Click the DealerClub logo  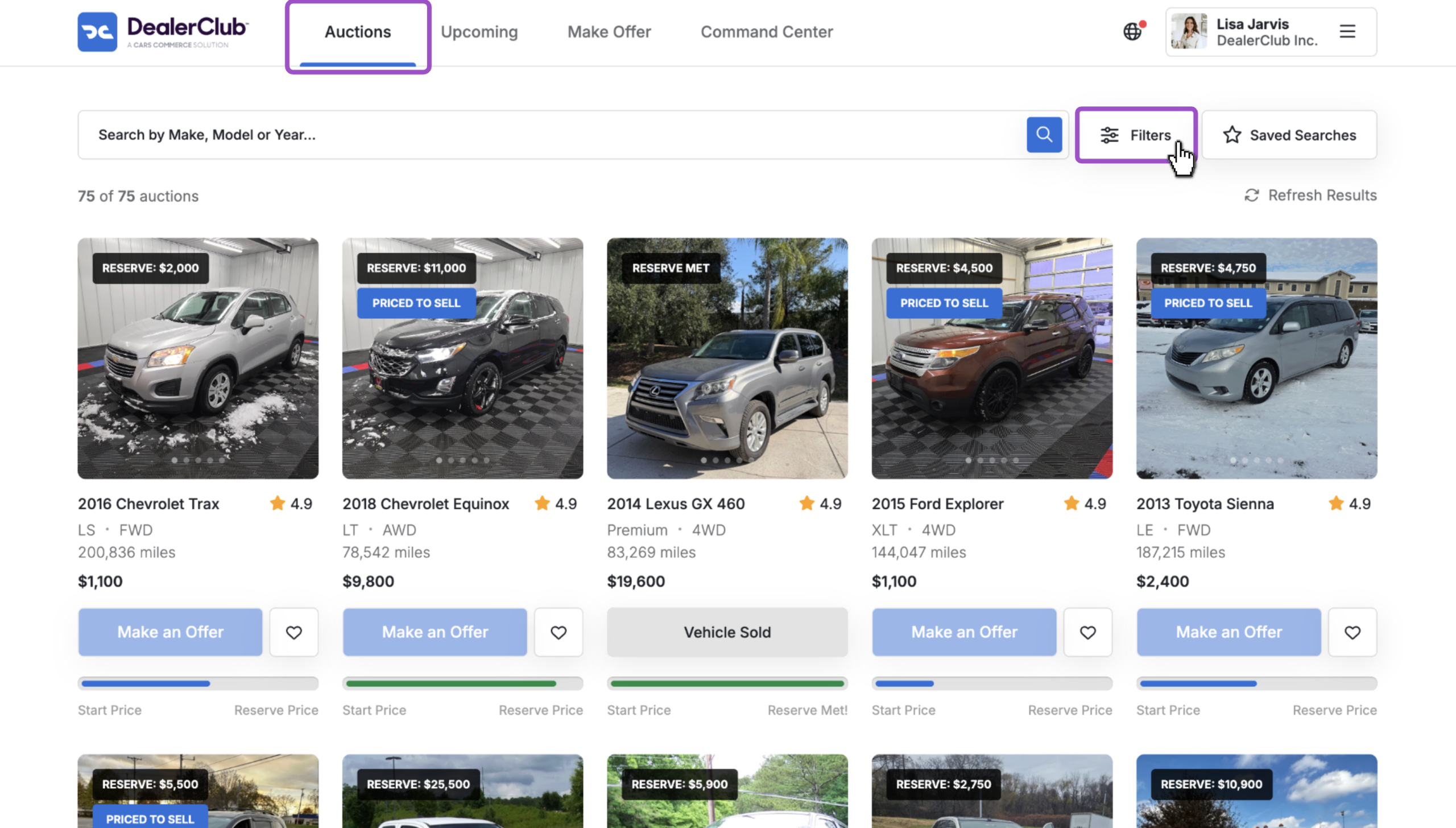[163, 32]
